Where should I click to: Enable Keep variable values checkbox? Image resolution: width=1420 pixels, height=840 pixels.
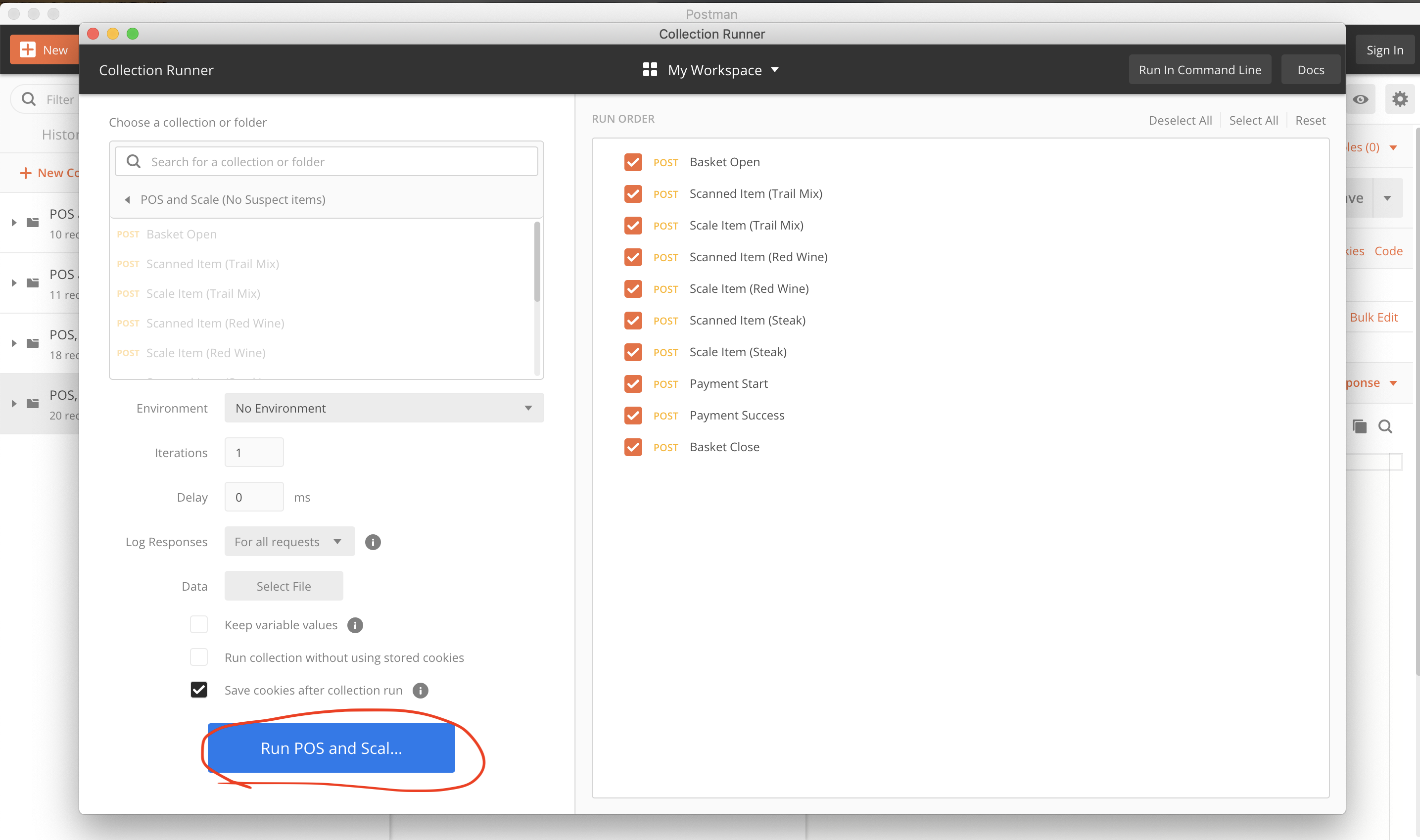[199, 624]
